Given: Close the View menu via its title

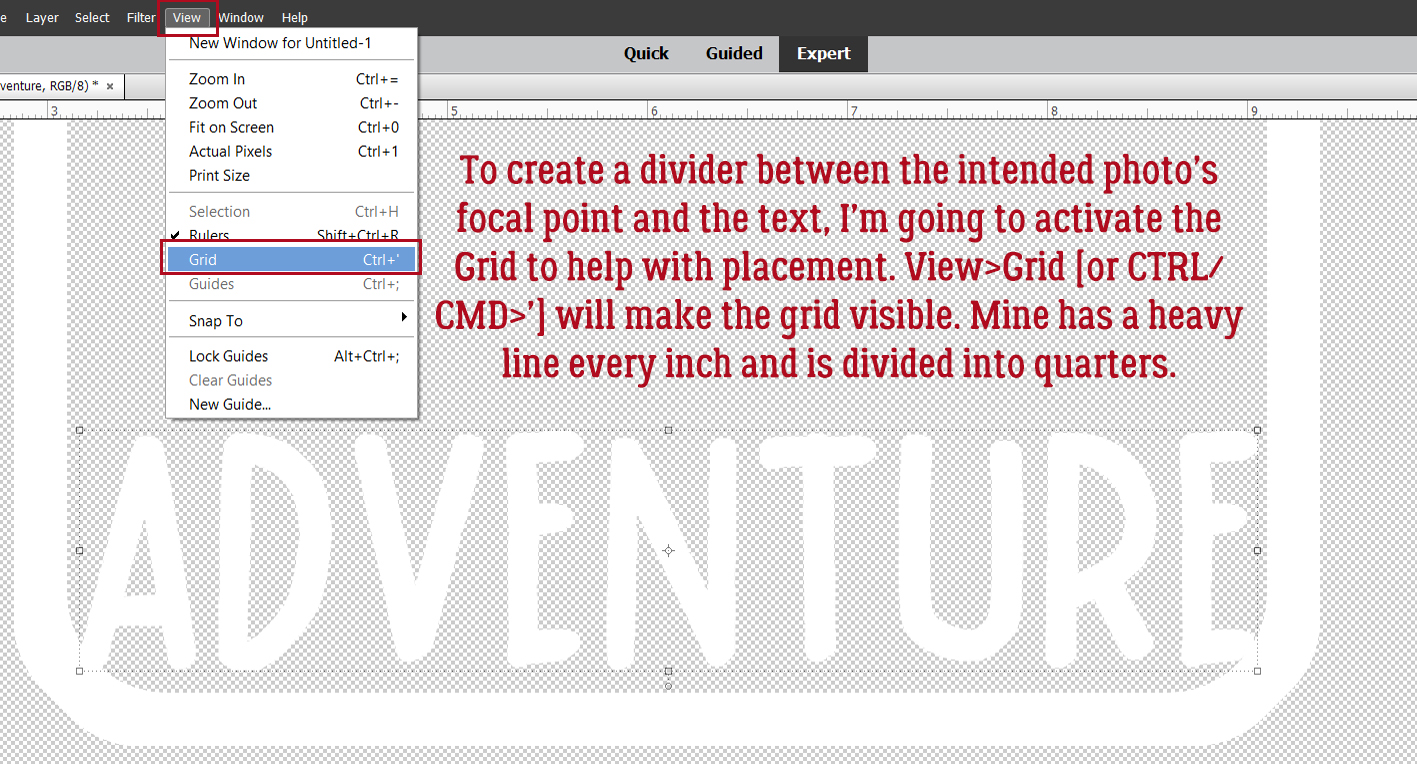Looking at the screenshot, I should click(x=187, y=17).
